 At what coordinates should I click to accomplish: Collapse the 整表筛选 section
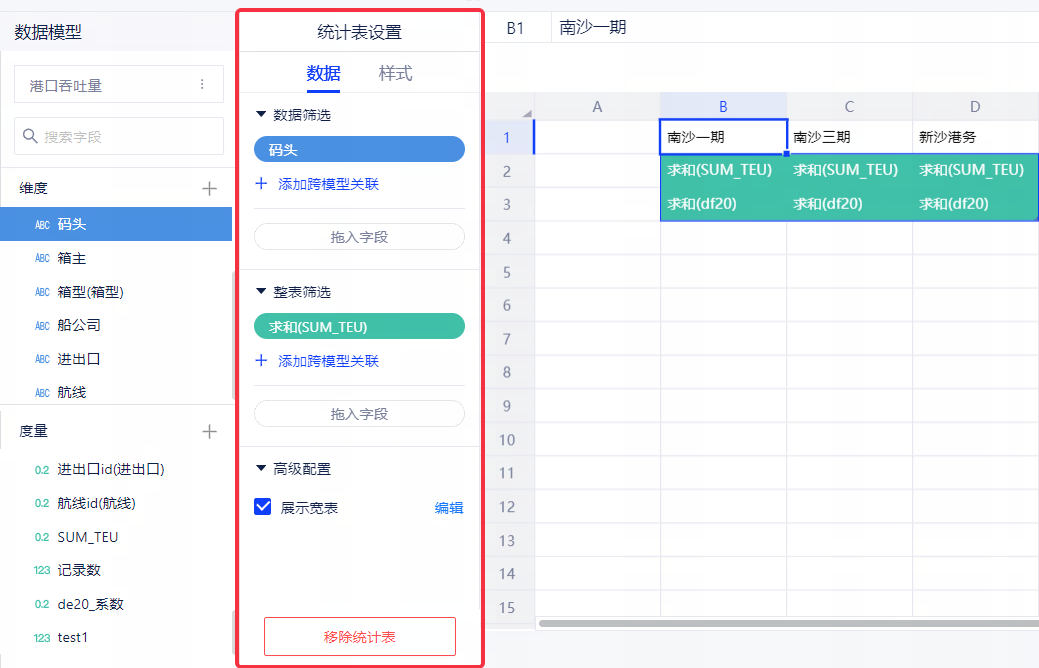[x=262, y=292]
